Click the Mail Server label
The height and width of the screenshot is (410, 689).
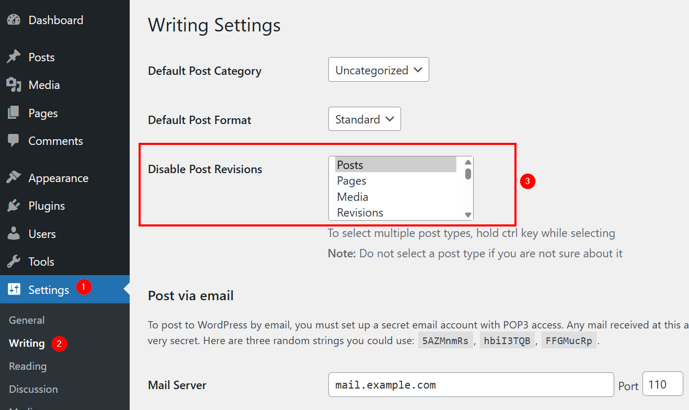click(177, 385)
